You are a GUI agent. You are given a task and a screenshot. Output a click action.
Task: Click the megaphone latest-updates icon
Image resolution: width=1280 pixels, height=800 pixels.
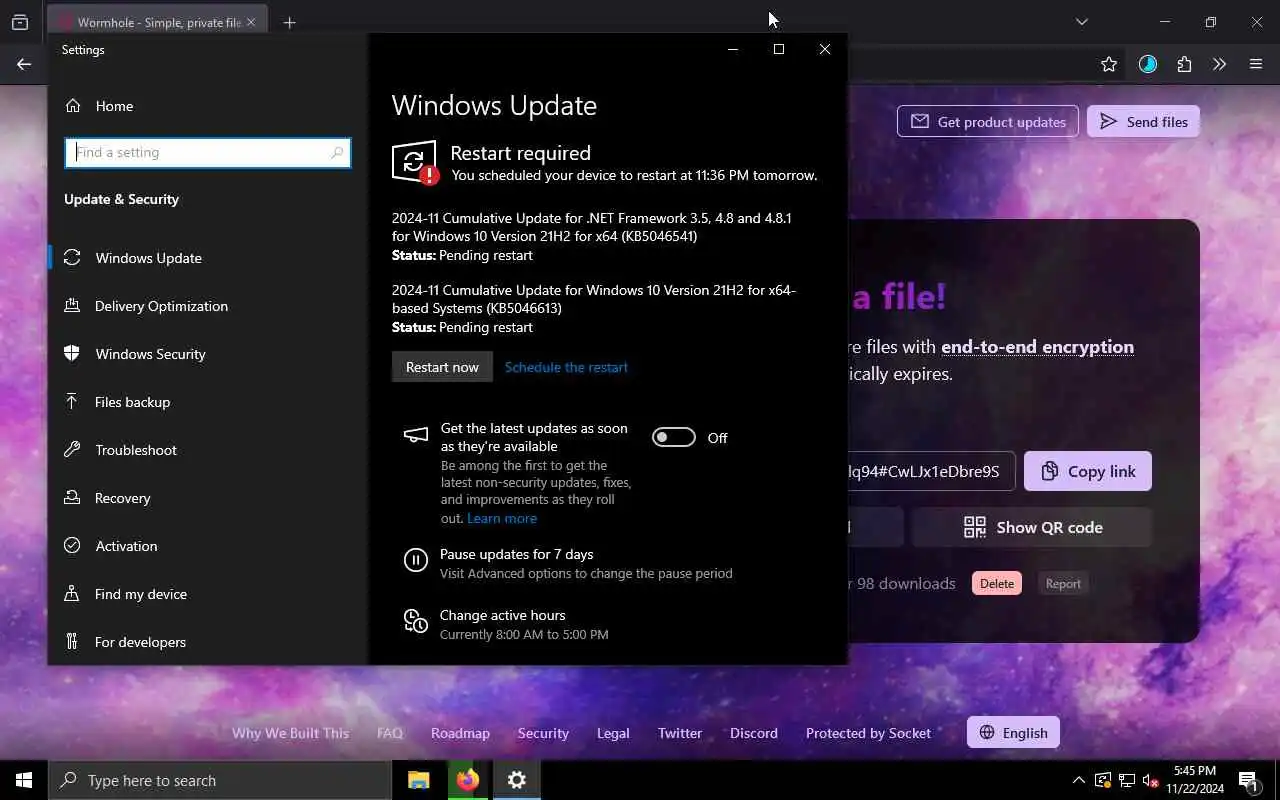[415, 435]
